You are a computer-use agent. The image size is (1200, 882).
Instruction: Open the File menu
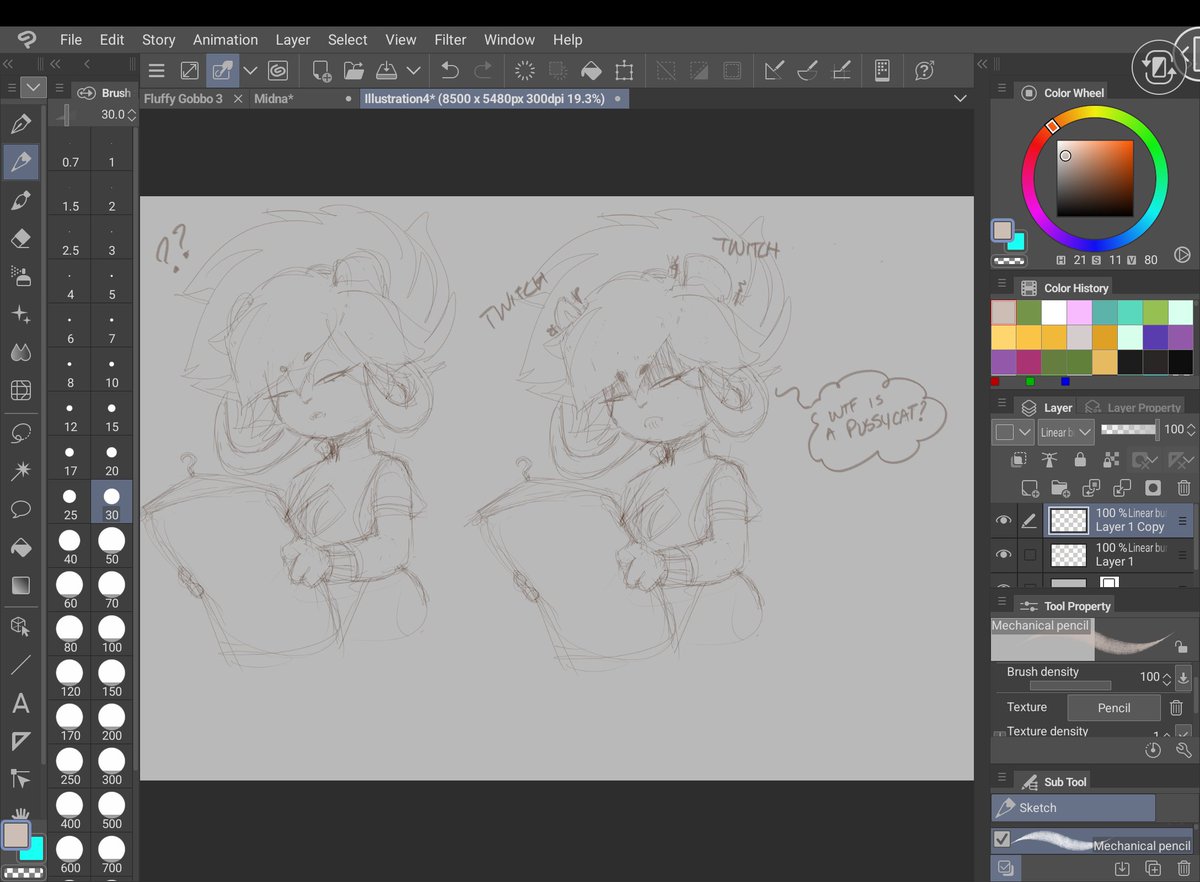pyautogui.click(x=71, y=39)
